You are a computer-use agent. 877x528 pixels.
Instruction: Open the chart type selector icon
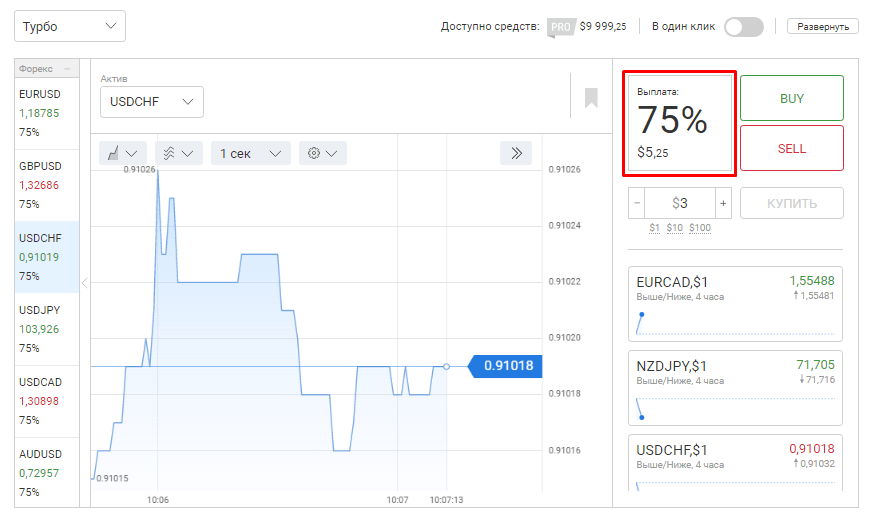click(x=123, y=153)
